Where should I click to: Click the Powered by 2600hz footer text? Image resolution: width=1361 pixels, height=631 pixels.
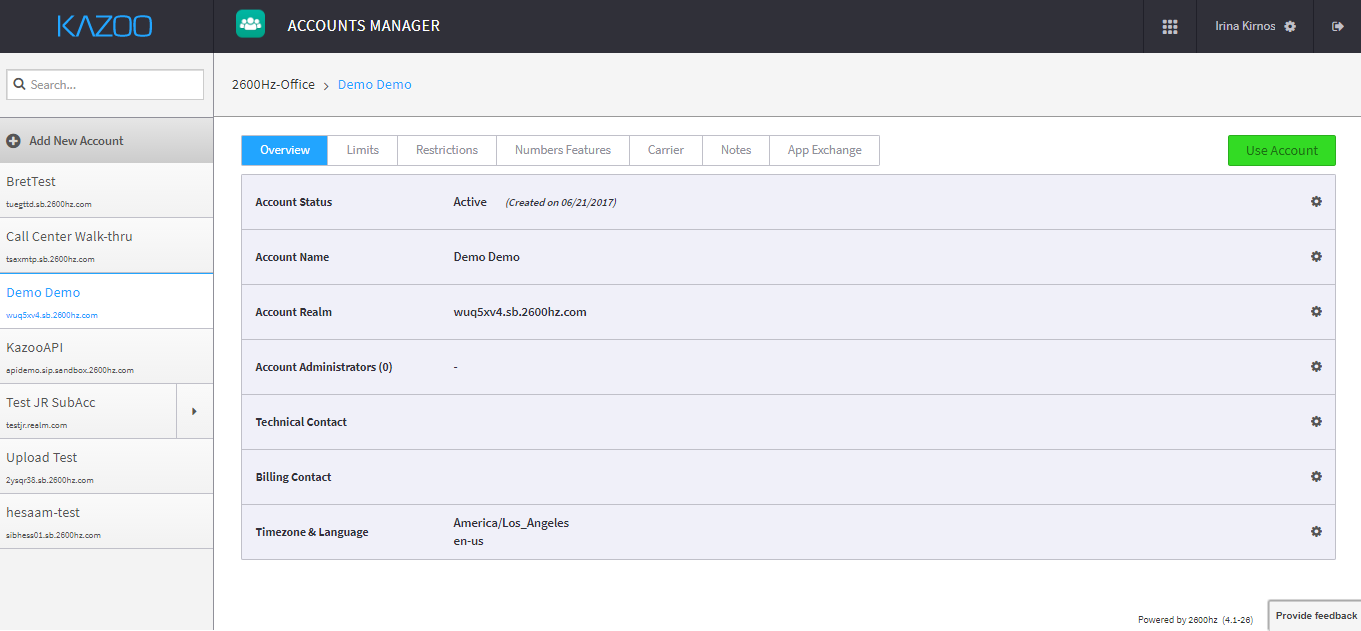click(x=1195, y=620)
